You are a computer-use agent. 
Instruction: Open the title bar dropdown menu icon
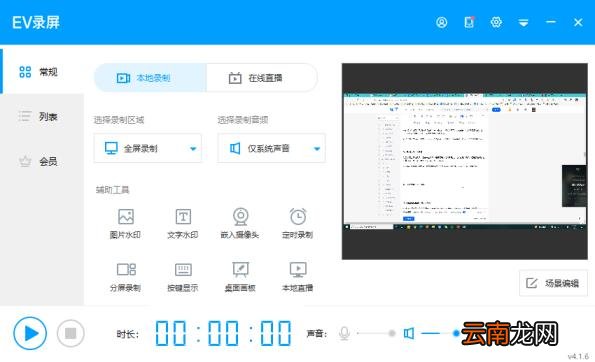point(523,23)
